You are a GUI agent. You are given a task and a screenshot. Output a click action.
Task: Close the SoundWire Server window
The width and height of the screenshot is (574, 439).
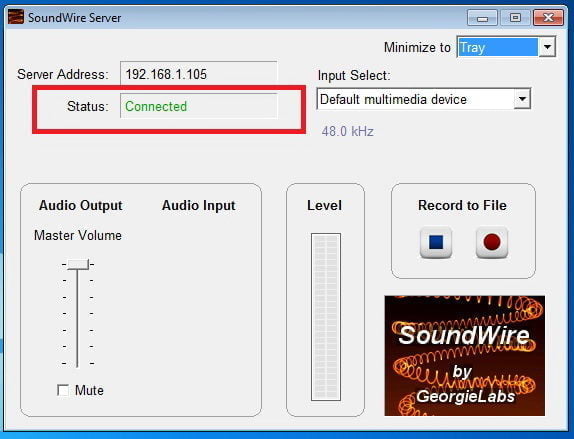(548, 18)
